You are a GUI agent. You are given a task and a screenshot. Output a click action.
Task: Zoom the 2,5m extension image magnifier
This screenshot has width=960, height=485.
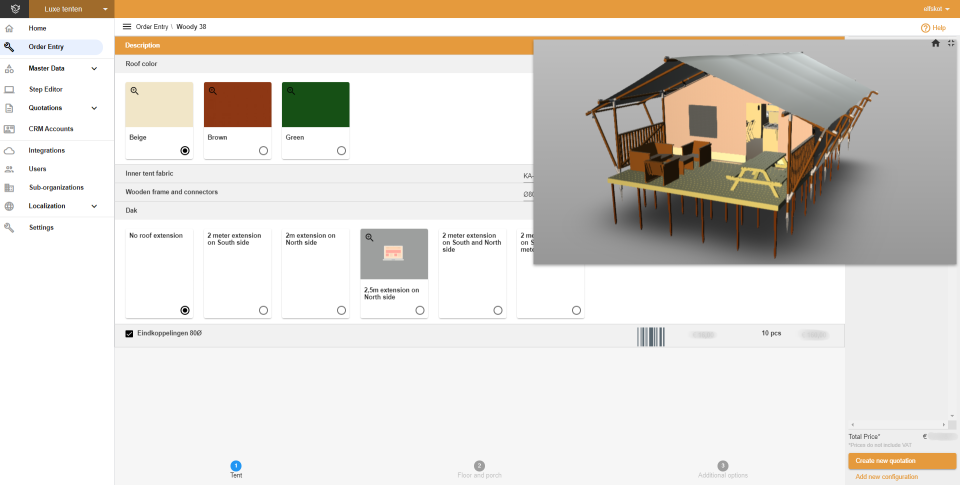369,238
